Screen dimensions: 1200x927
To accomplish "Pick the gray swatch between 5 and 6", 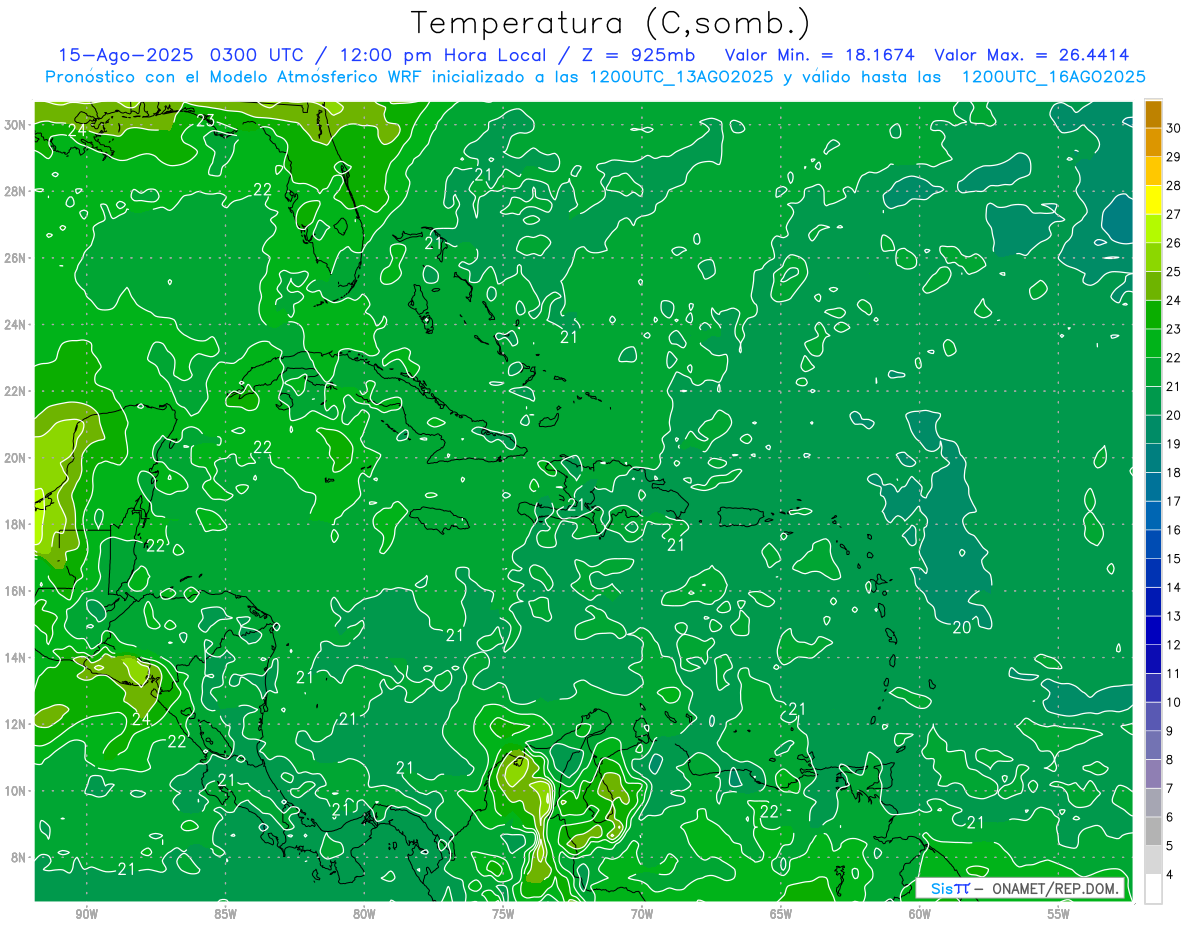I will pos(1153,831).
